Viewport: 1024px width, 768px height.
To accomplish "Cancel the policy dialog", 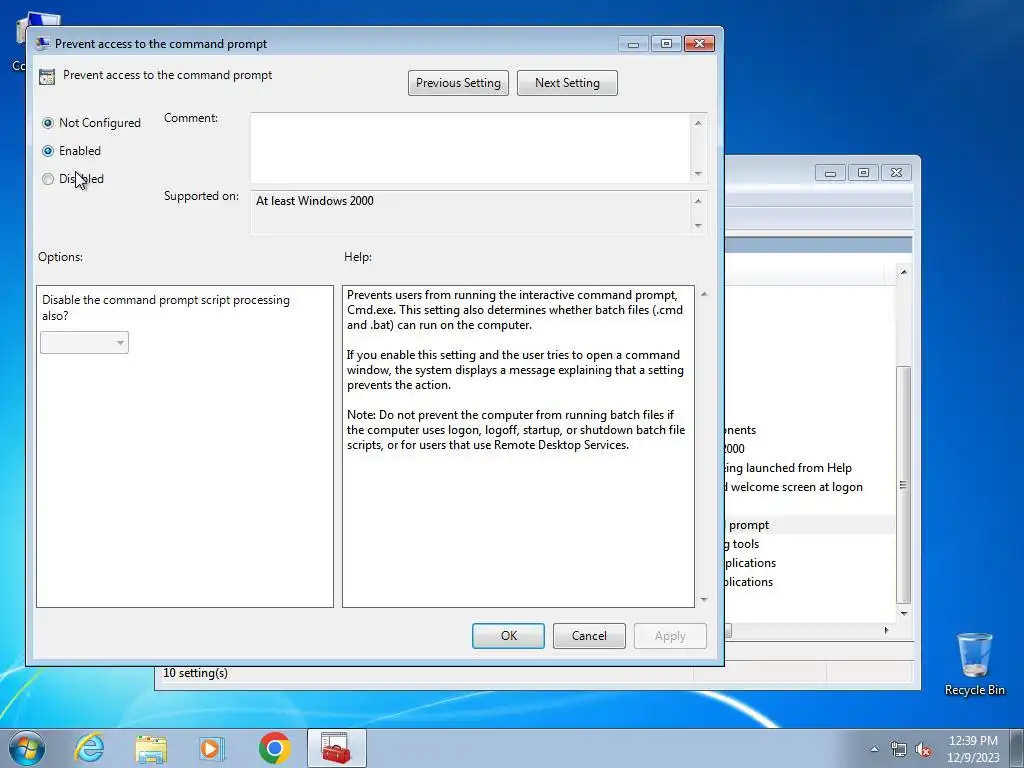I will (589, 635).
